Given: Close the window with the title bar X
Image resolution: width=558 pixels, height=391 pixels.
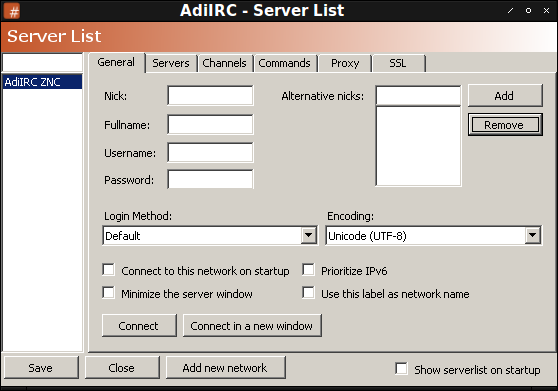Looking at the screenshot, I should pos(547,11).
